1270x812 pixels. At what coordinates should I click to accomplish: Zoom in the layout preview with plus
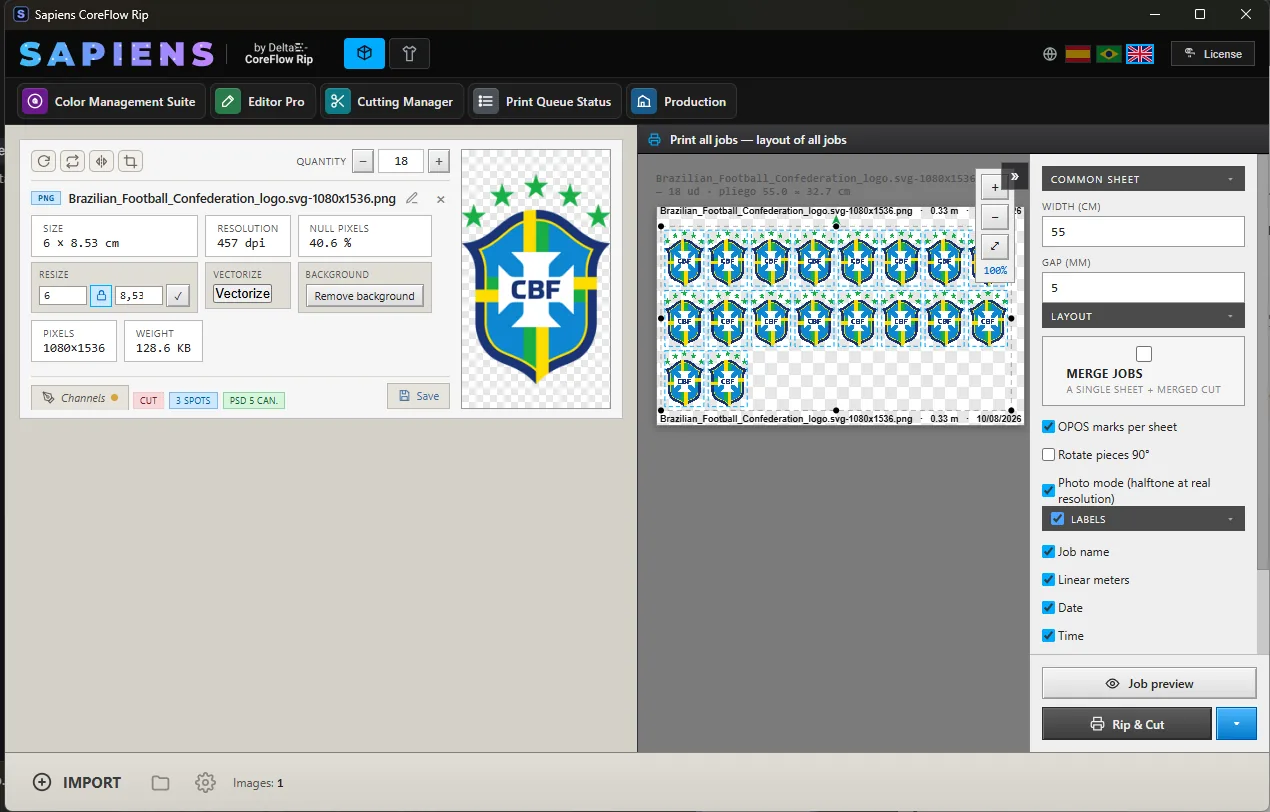tap(994, 187)
